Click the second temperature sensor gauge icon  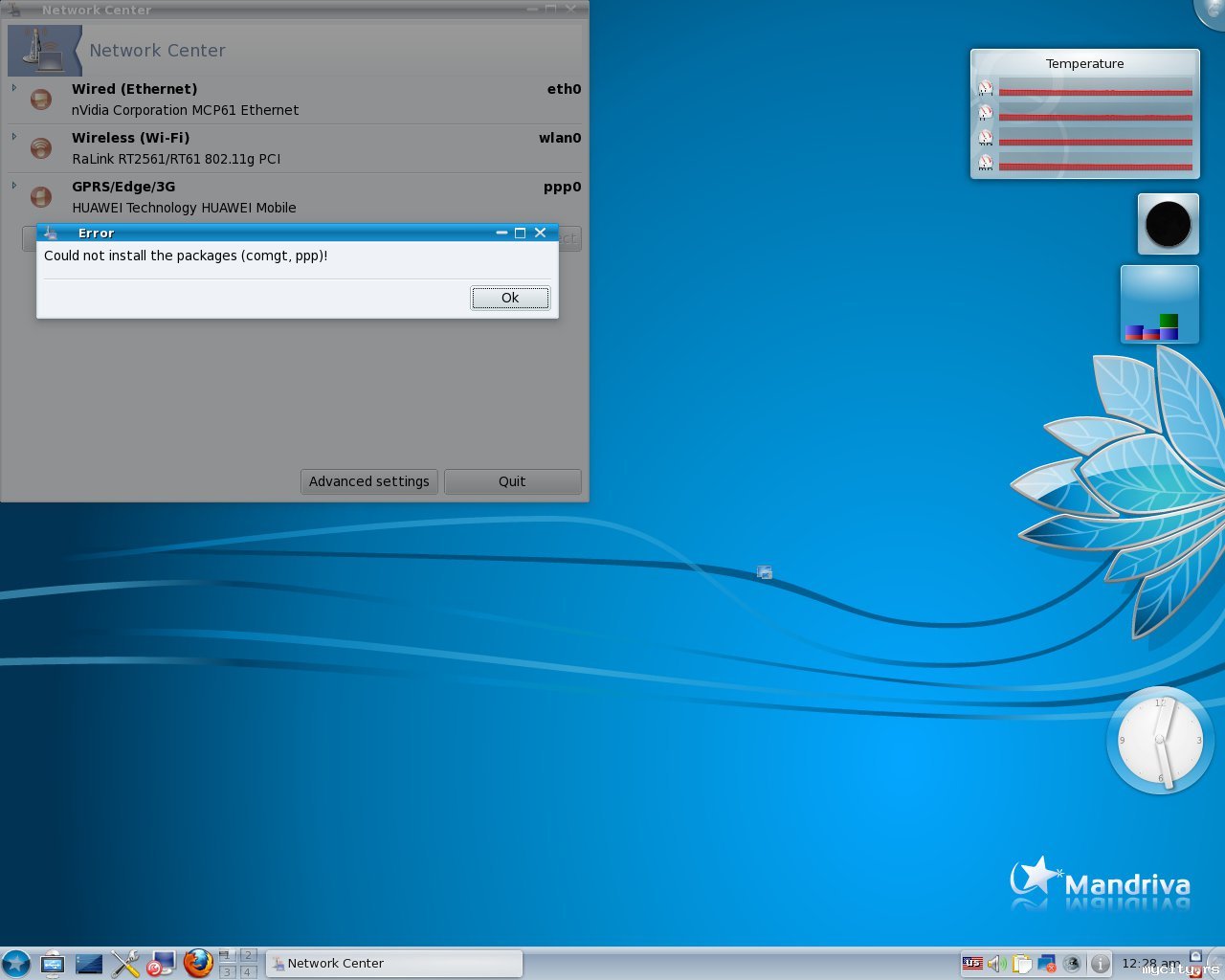pos(986,113)
